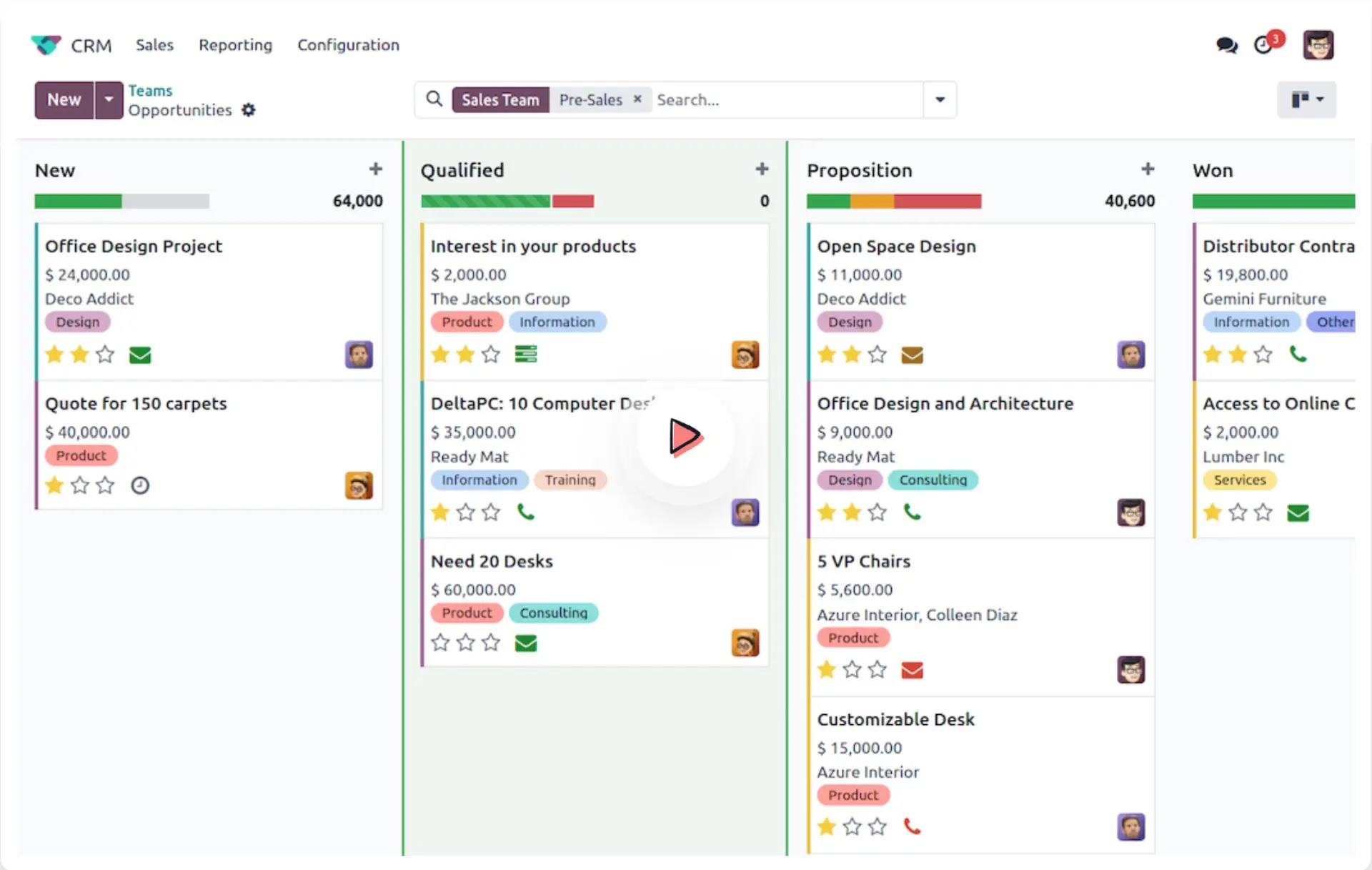Click the play button overlay
The width and height of the screenshot is (1372, 870).
tap(685, 437)
